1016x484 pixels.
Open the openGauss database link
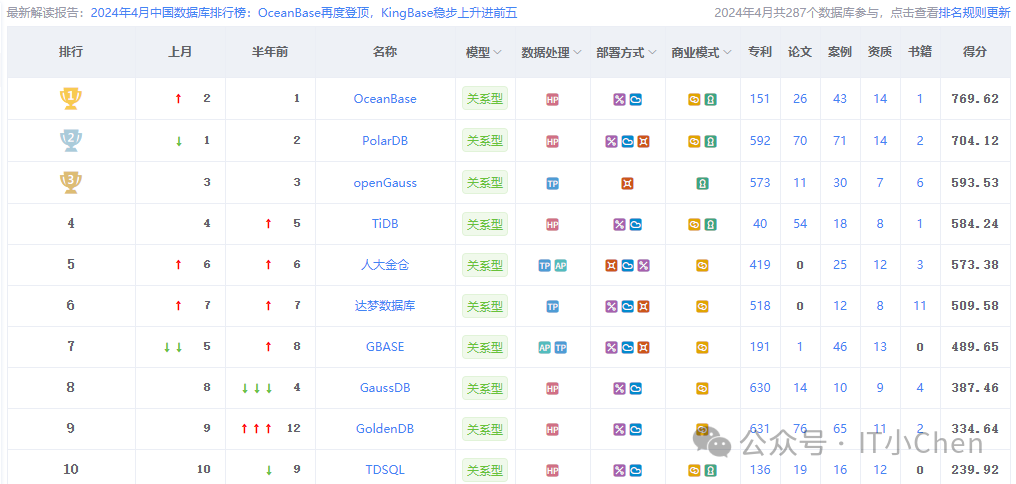click(385, 183)
